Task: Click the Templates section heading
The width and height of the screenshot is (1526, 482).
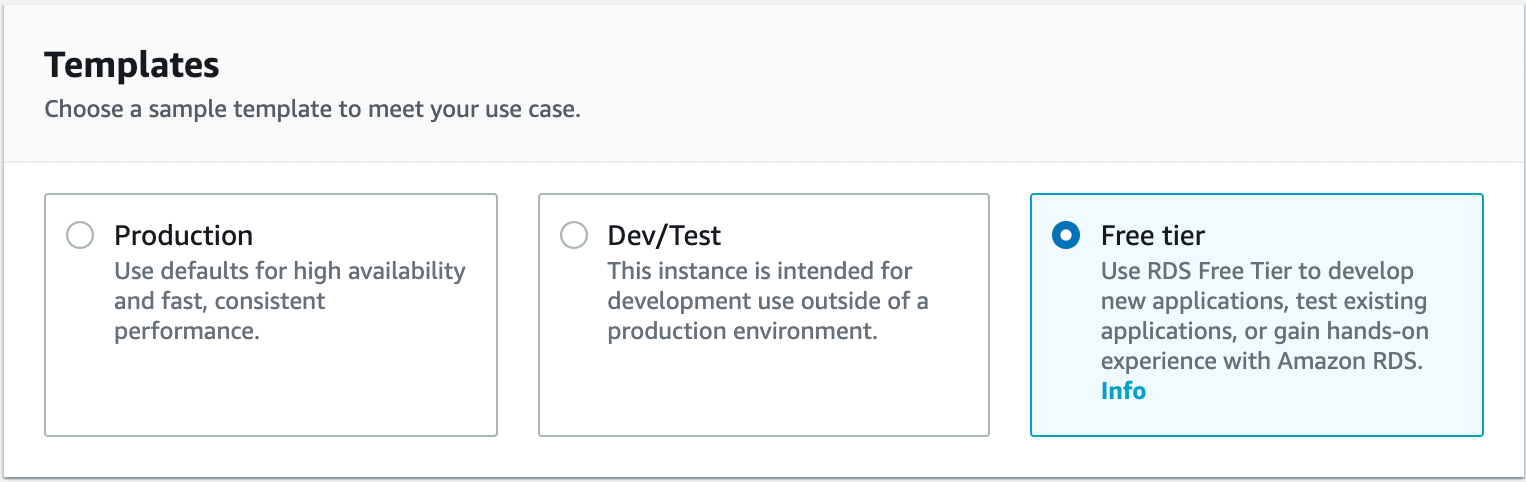Action: tap(132, 66)
